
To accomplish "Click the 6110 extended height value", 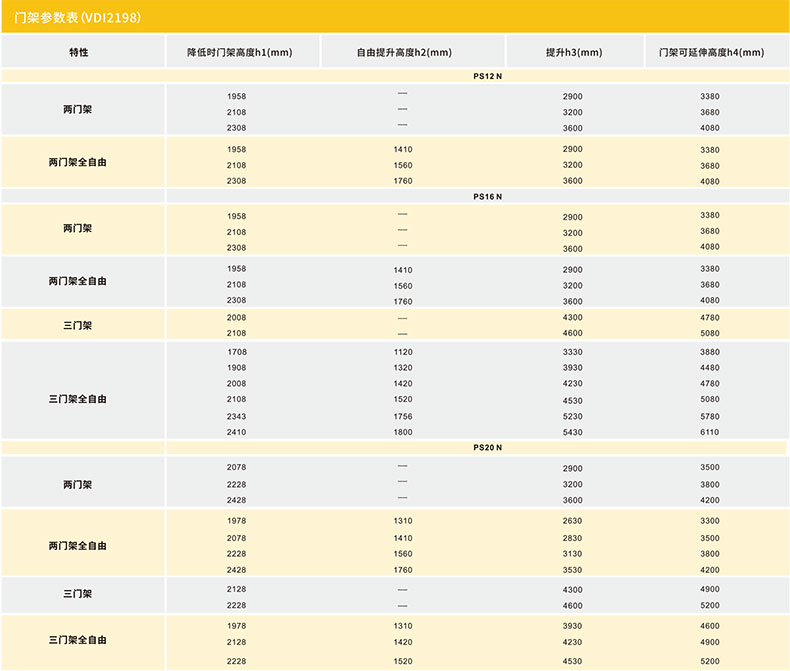I will pos(710,432).
